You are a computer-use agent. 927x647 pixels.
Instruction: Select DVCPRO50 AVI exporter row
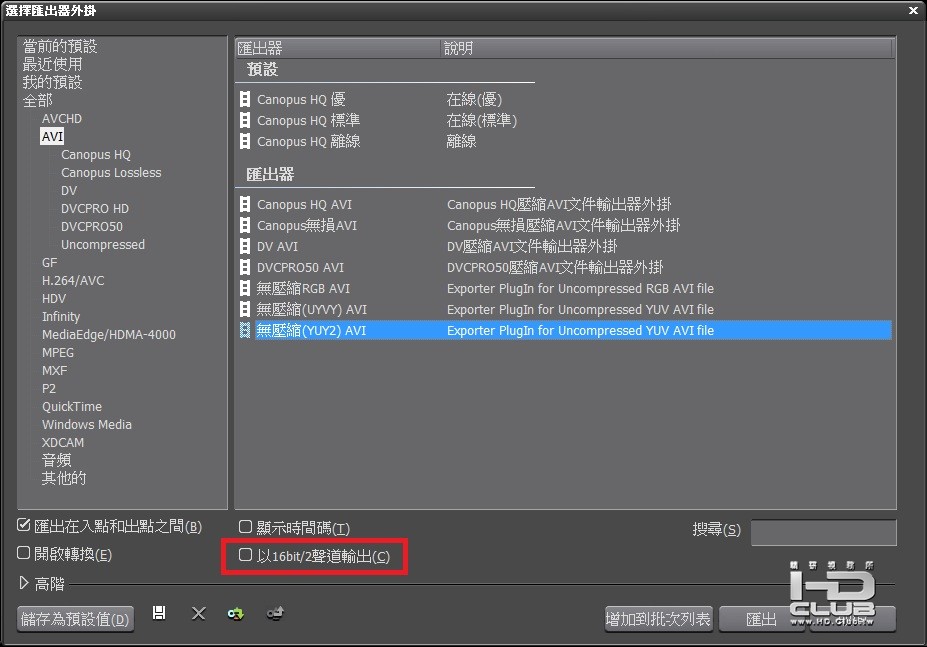point(564,267)
